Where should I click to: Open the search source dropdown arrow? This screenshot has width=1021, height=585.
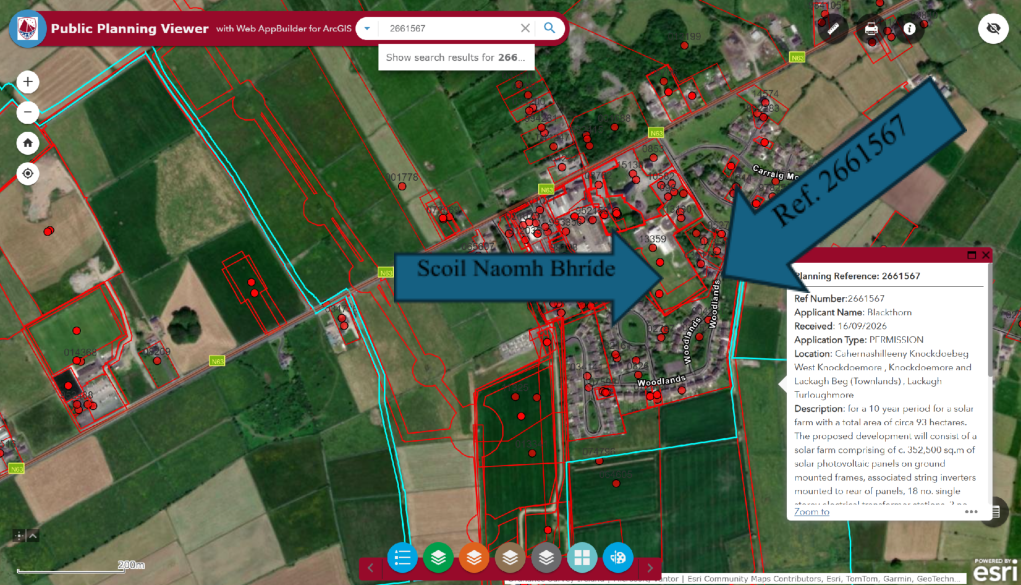367,29
